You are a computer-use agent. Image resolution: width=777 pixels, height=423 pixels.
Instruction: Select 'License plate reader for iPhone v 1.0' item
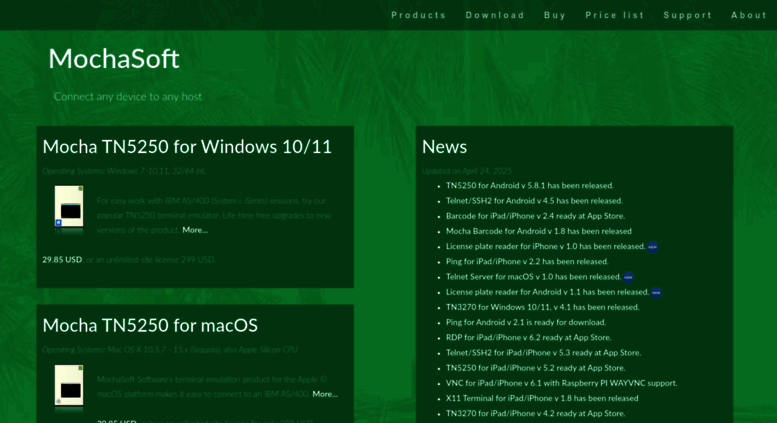point(546,246)
